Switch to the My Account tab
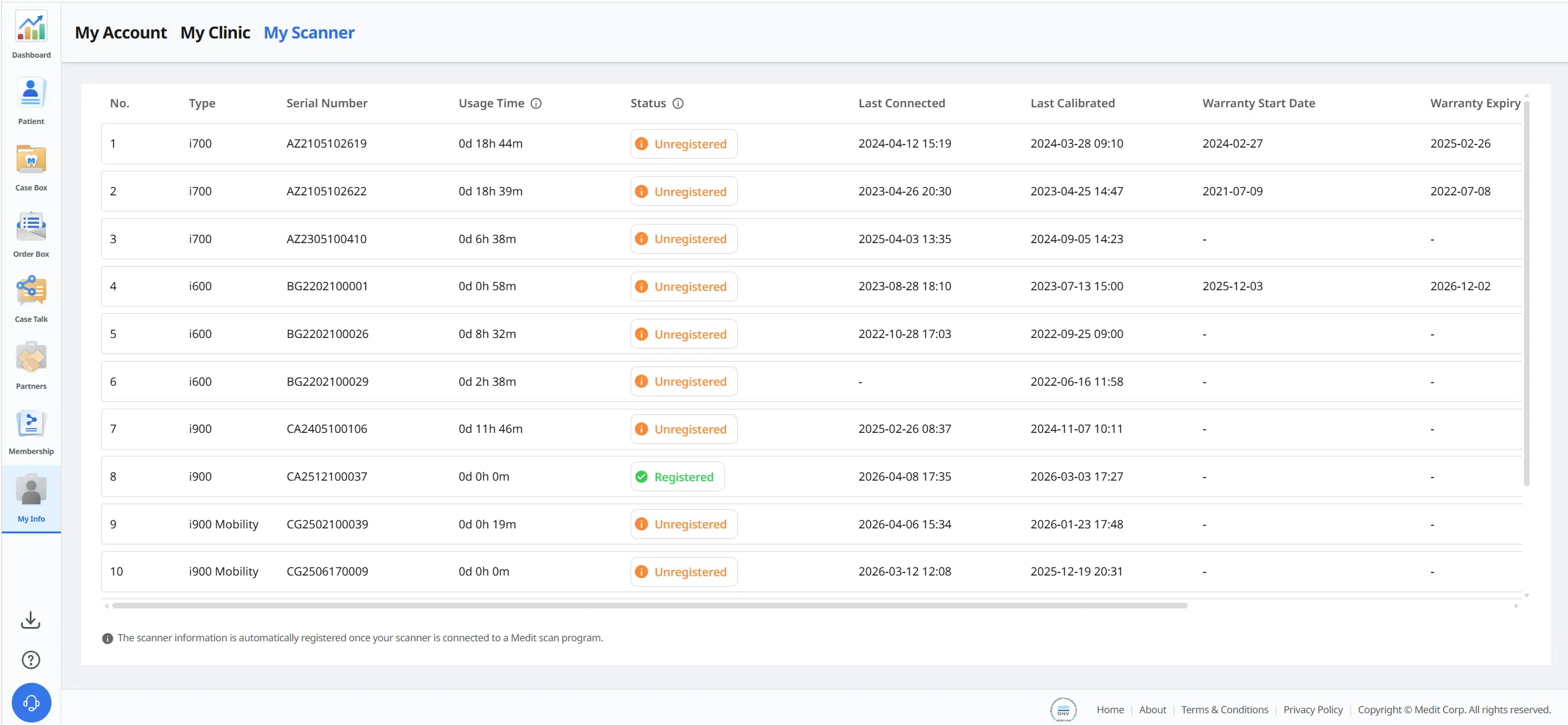This screenshot has width=1568, height=725. (121, 33)
